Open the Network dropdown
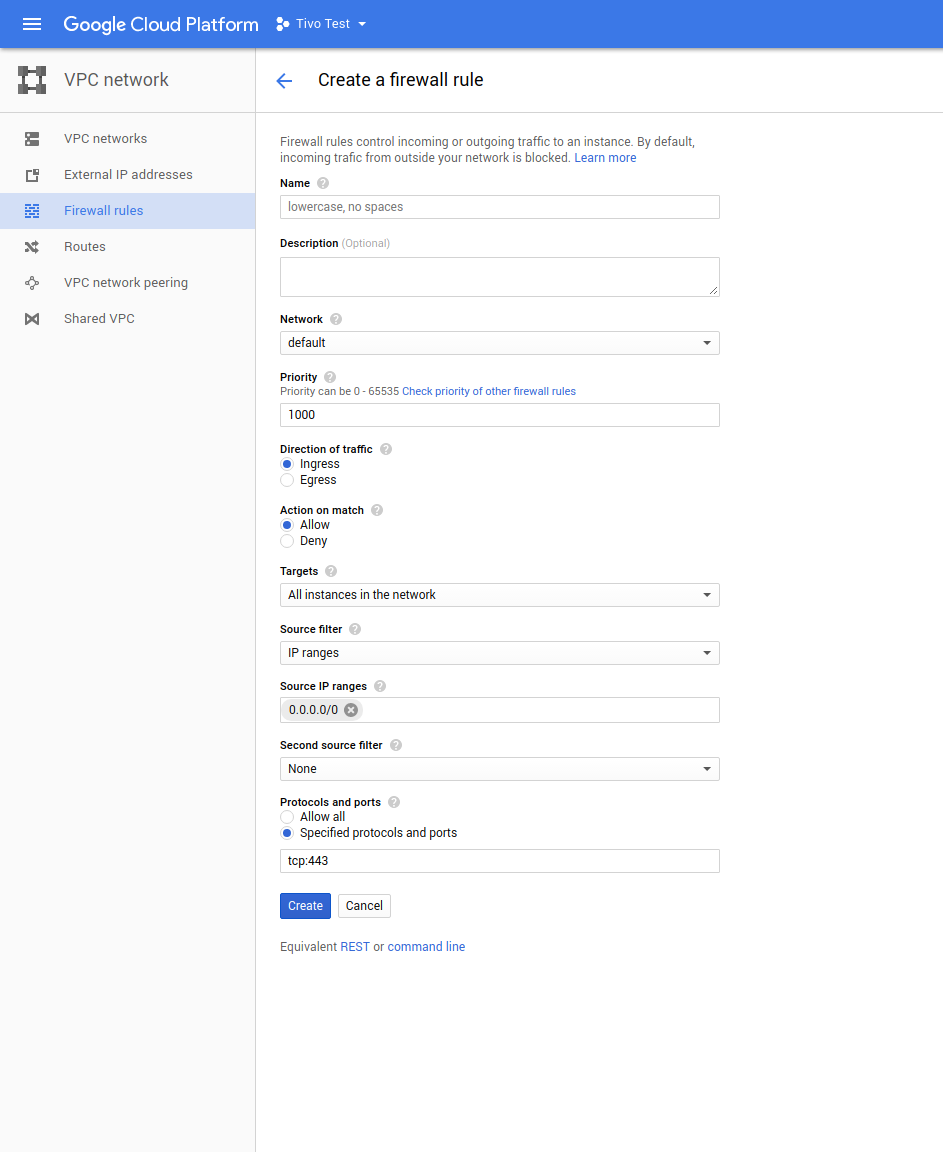This screenshot has width=943, height=1152. [499, 343]
